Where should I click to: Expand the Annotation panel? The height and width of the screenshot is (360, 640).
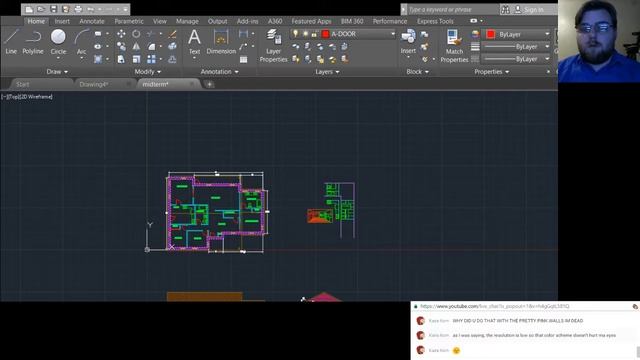tap(219, 72)
